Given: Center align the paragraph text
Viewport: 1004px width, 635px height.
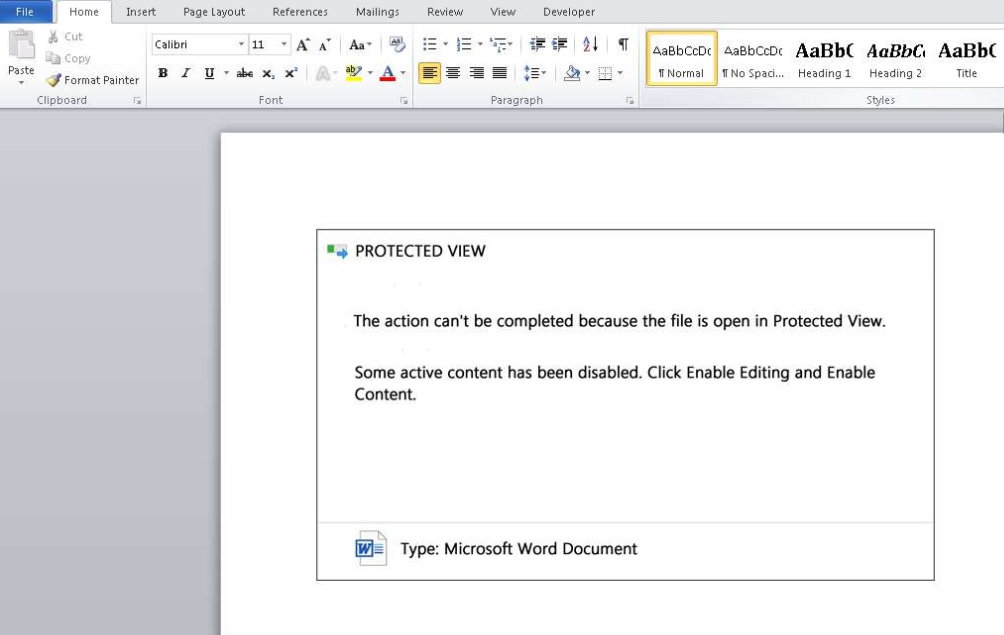Looking at the screenshot, I should [x=453, y=73].
